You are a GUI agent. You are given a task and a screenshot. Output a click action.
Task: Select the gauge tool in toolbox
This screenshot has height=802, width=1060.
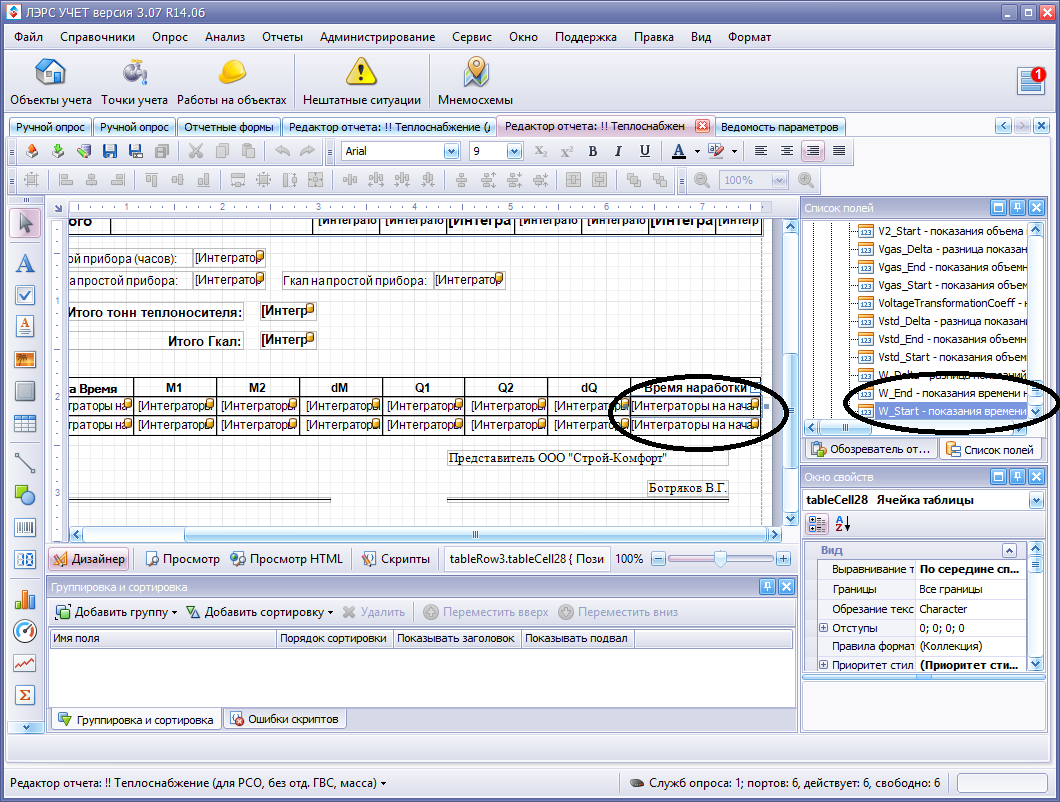coord(25,631)
